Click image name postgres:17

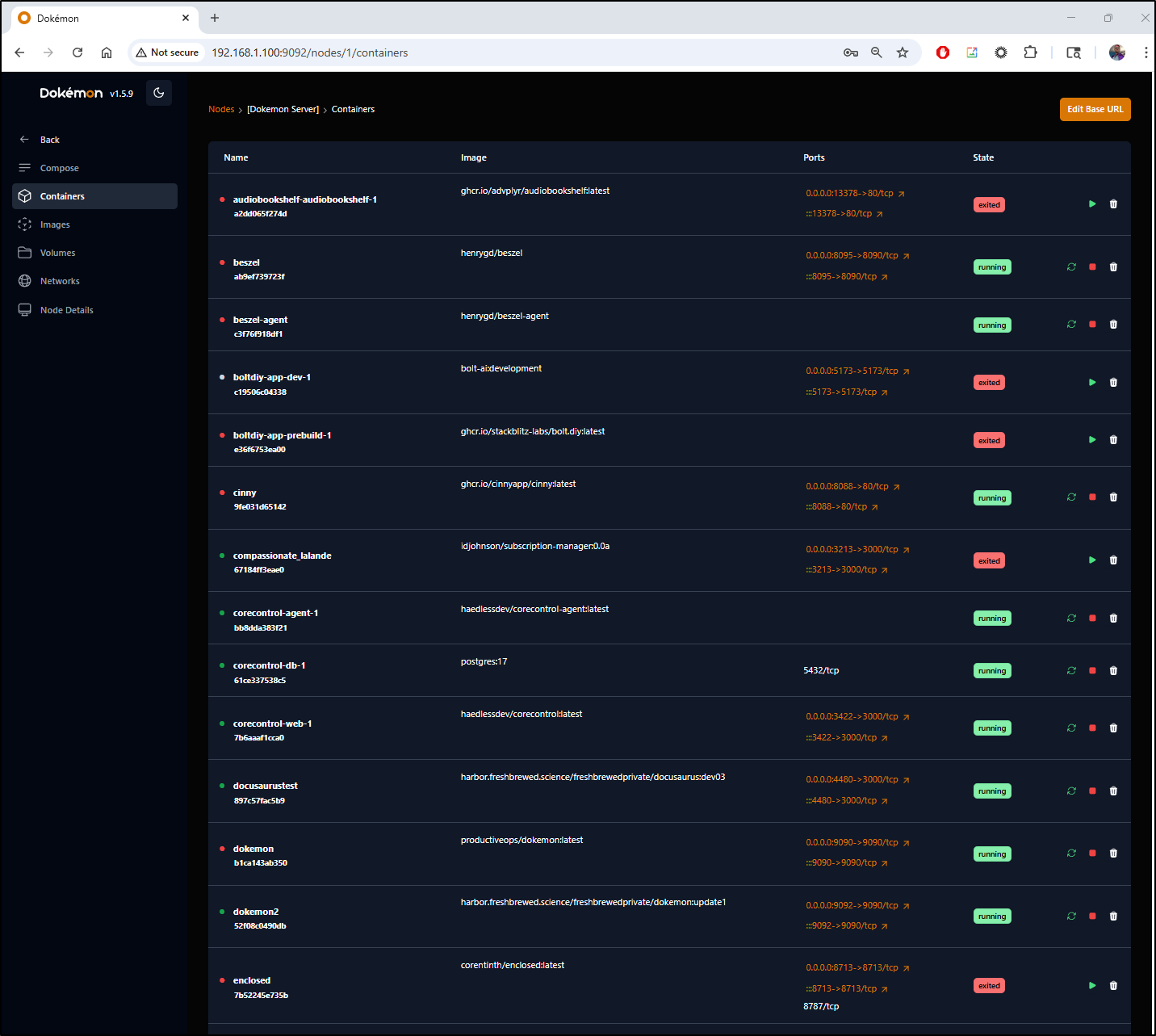point(484,662)
